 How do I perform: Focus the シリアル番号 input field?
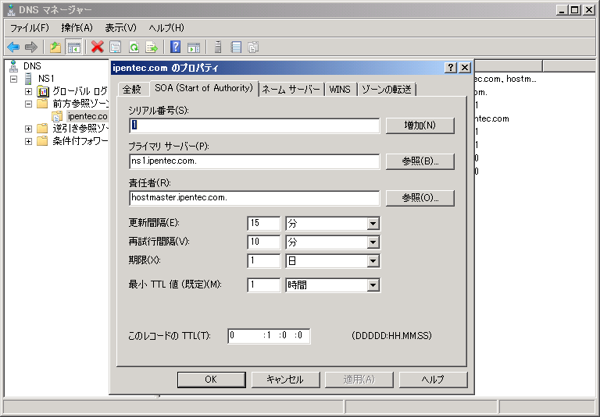(254, 125)
